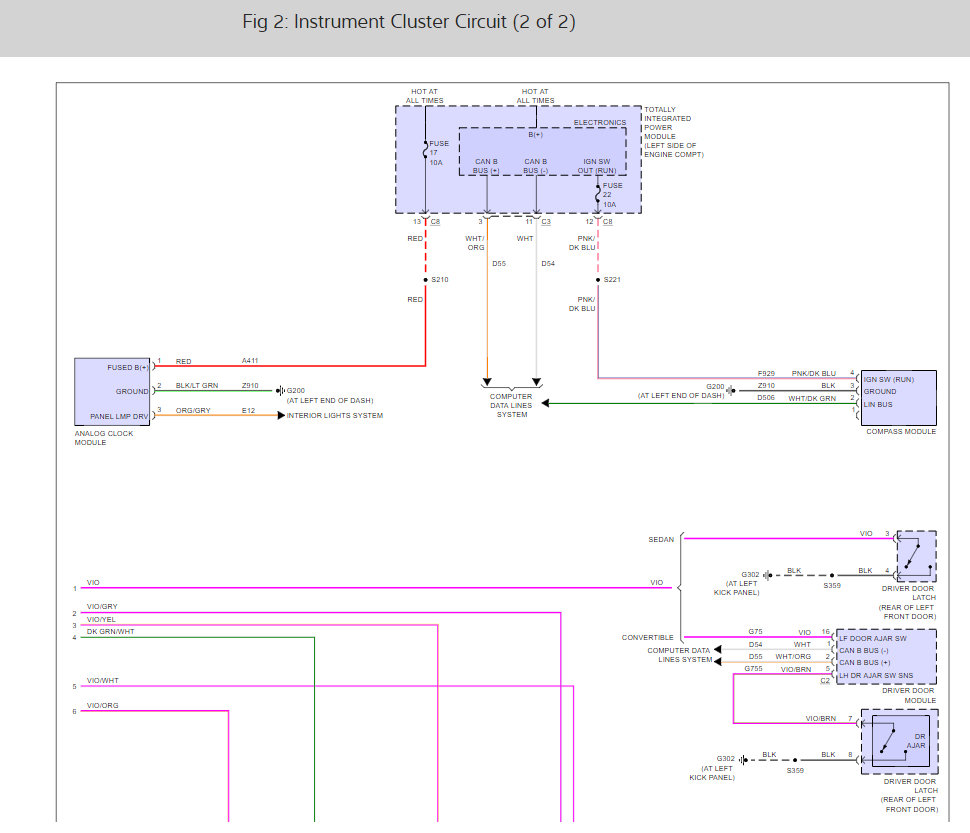Viewport: 970px width, 833px height.
Task: Click the 'IGN SW (RUN)' pin in the compass module
Action: pyautogui.click(x=888, y=380)
